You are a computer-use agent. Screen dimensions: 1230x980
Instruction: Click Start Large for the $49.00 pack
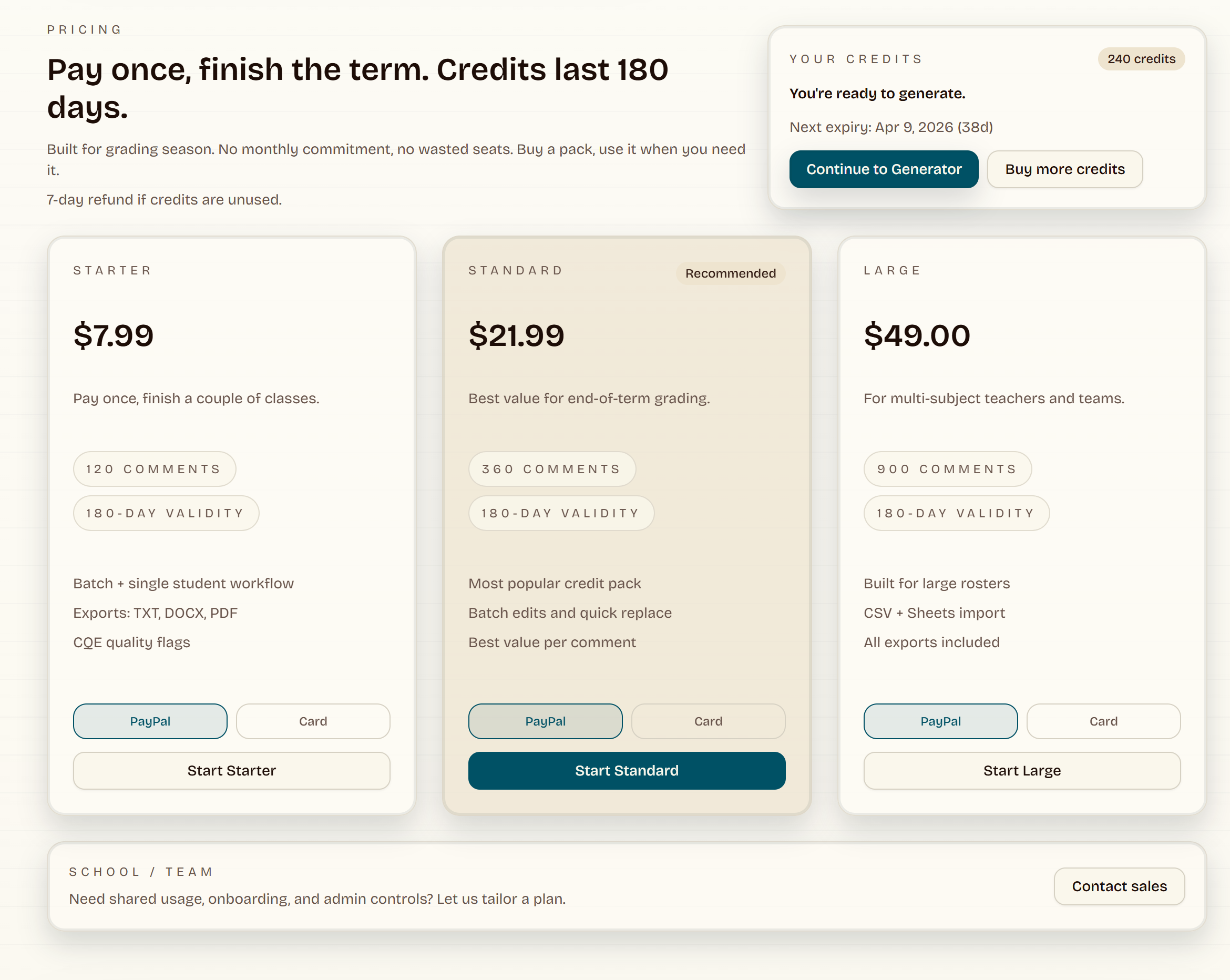[1022, 771]
